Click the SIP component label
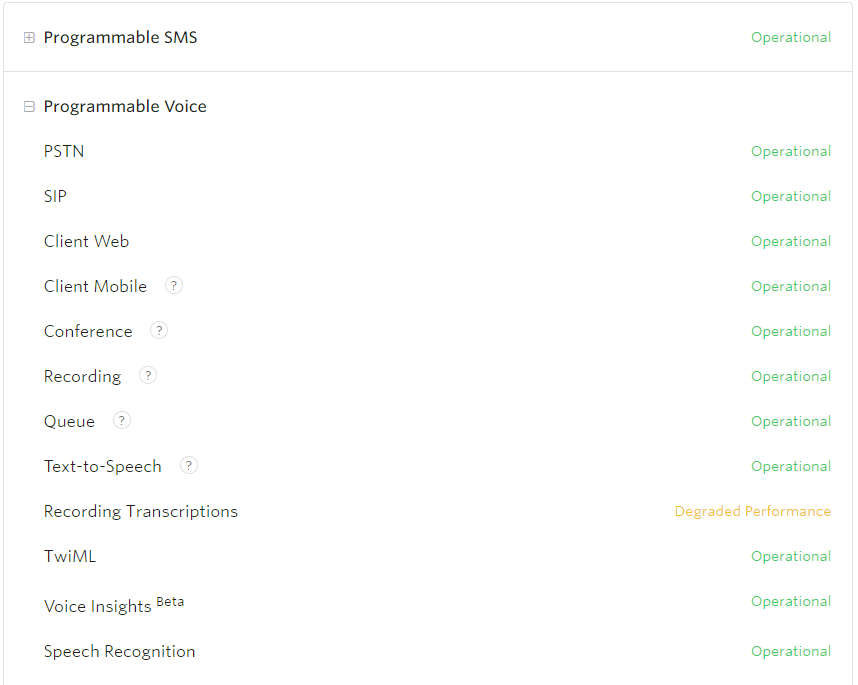 click(x=55, y=196)
